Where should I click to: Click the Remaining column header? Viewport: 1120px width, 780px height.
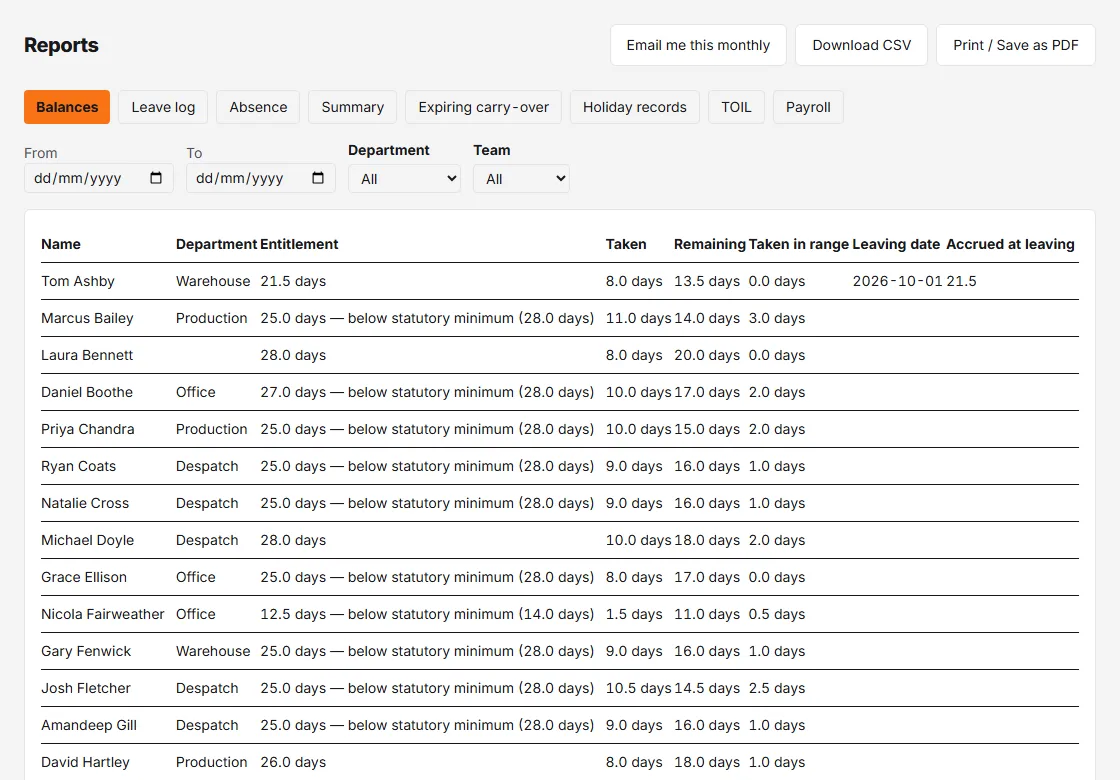pyautogui.click(x=709, y=244)
